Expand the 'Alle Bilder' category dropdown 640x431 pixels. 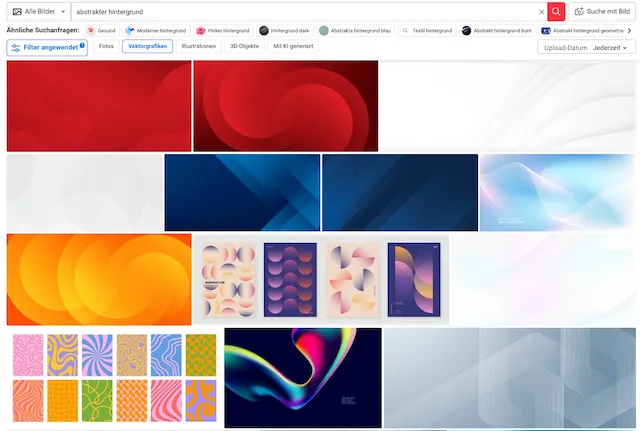[37, 12]
